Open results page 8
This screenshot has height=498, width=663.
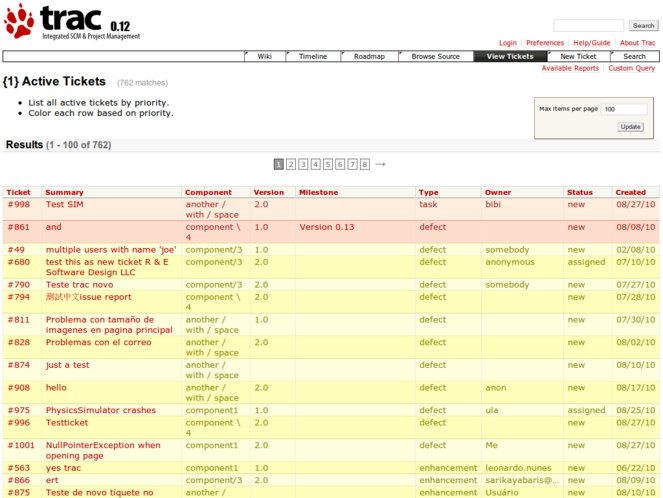point(365,164)
